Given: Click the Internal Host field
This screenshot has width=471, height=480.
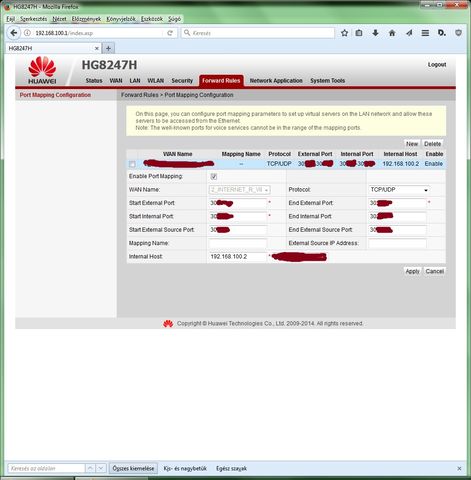Looking at the screenshot, I should tap(238, 257).
